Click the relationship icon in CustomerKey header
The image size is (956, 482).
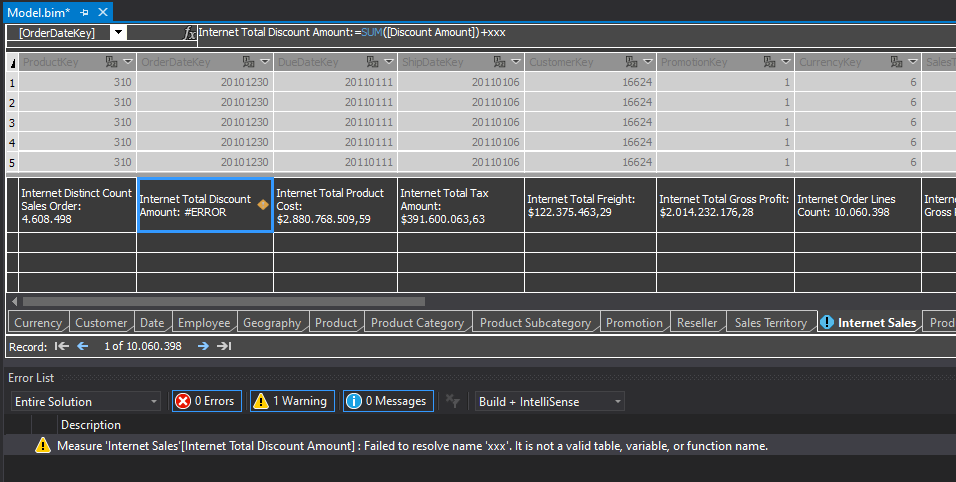632,62
